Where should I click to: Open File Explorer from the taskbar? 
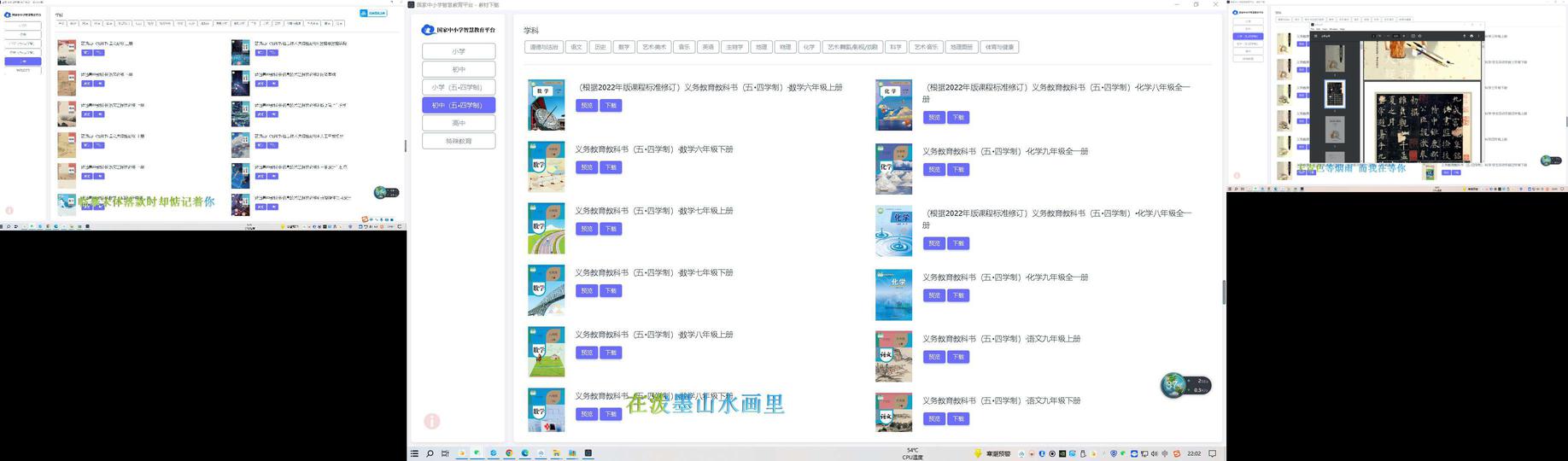556,453
